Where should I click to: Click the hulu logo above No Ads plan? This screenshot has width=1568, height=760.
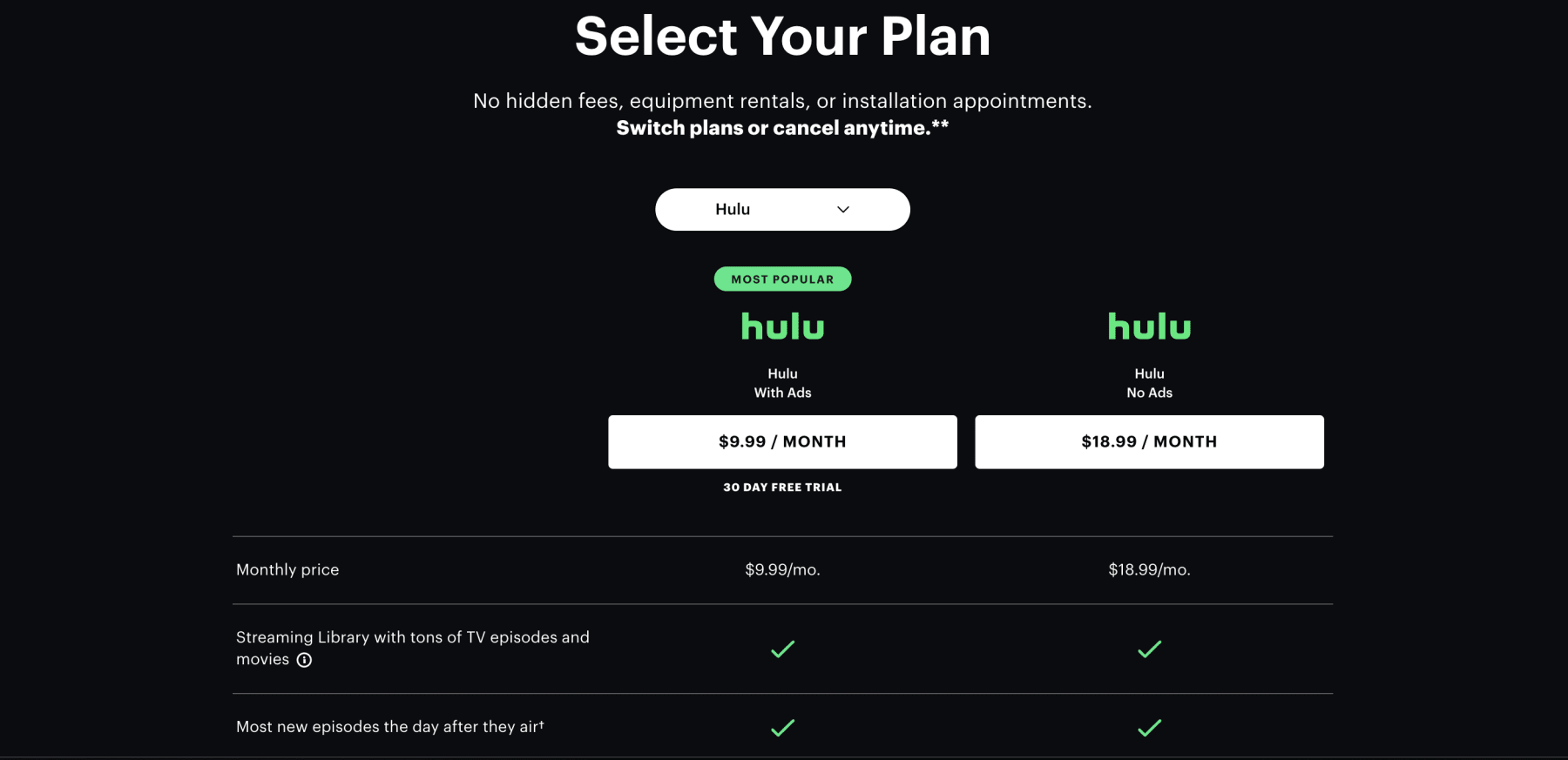click(1149, 326)
